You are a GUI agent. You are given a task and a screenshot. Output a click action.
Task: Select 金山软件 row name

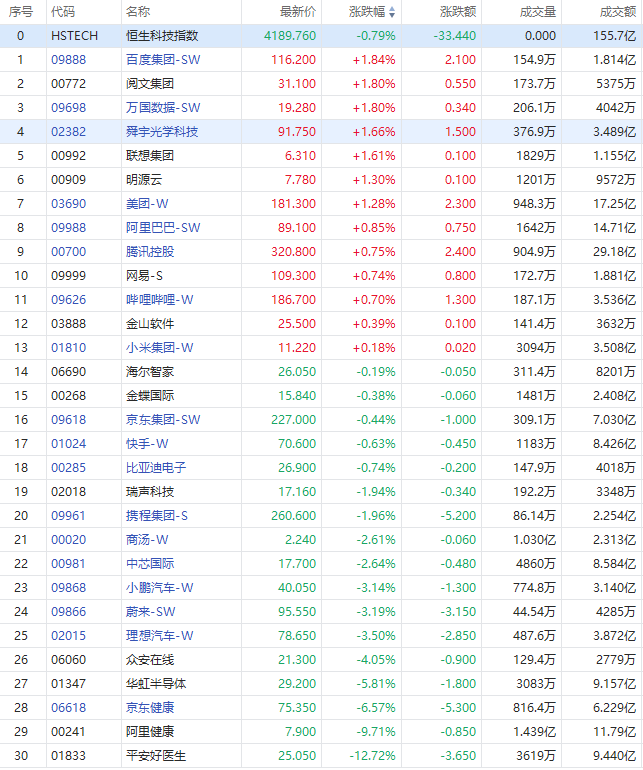click(x=150, y=324)
